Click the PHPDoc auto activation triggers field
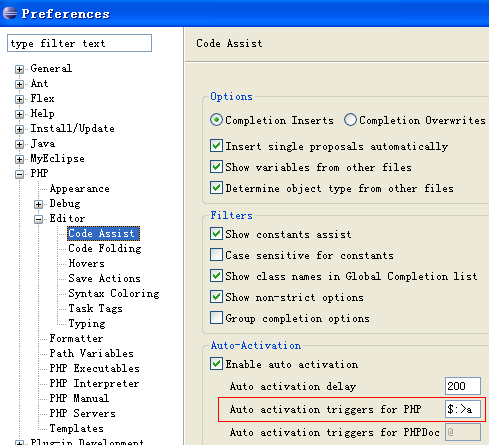489x445 pixels. [x=463, y=432]
